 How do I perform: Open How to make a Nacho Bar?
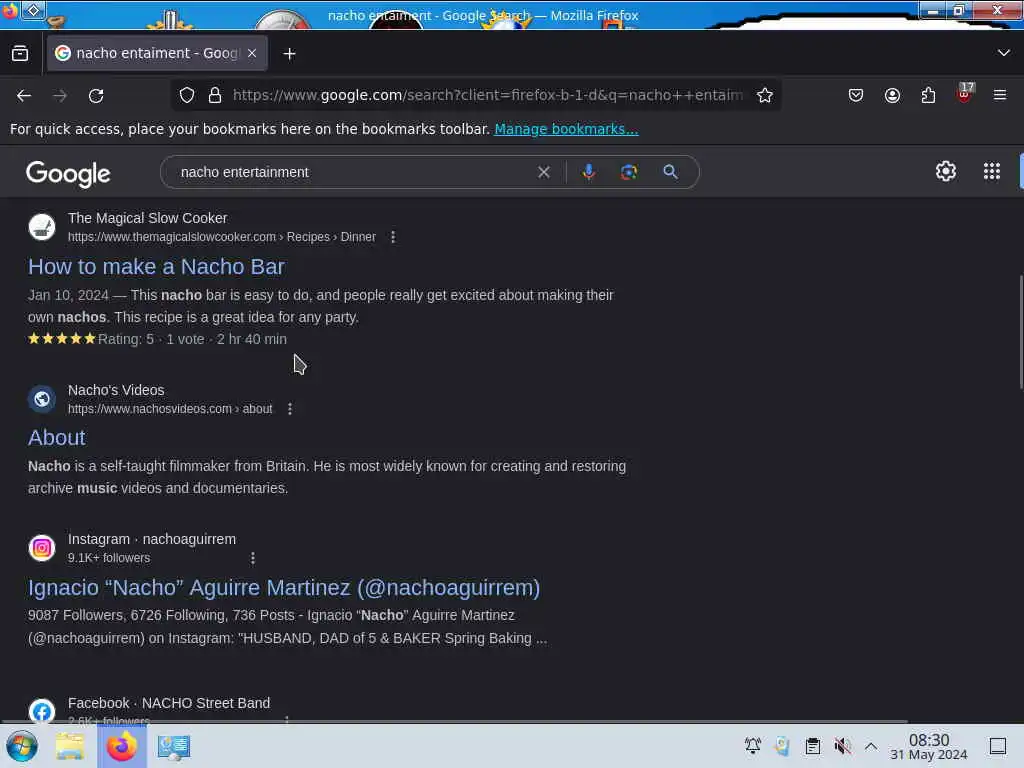pyautogui.click(x=156, y=266)
